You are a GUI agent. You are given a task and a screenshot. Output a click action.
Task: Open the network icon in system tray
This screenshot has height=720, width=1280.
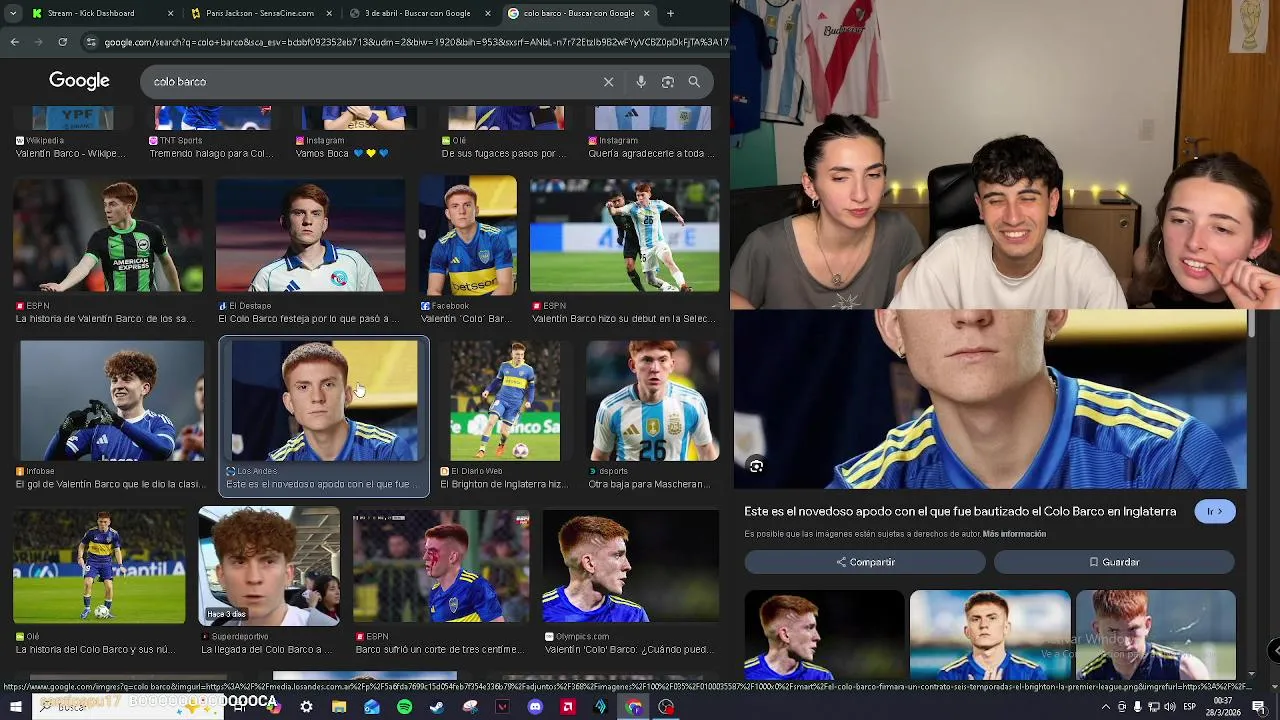(x=1154, y=707)
